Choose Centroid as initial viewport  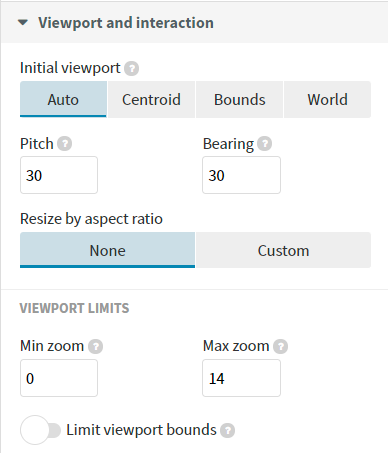click(151, 99)
